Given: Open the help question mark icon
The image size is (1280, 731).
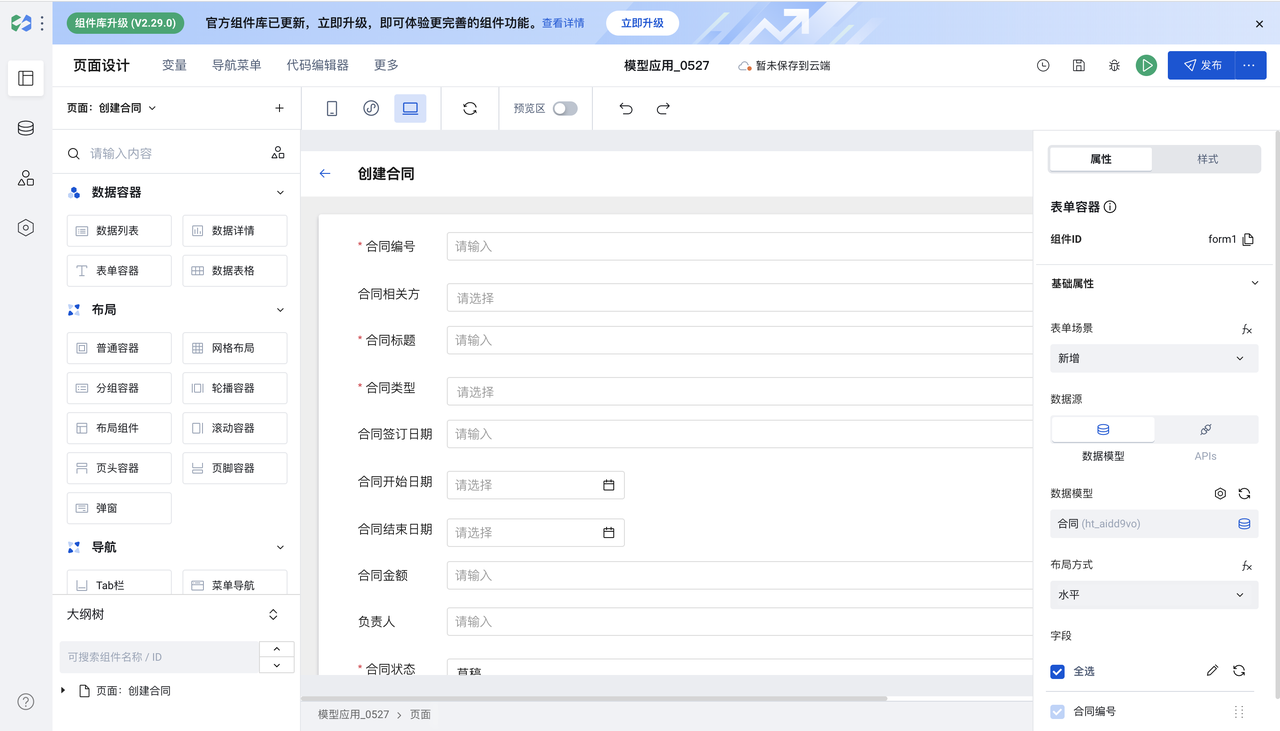Looking at the screenshot, I should tap(26, 702).
